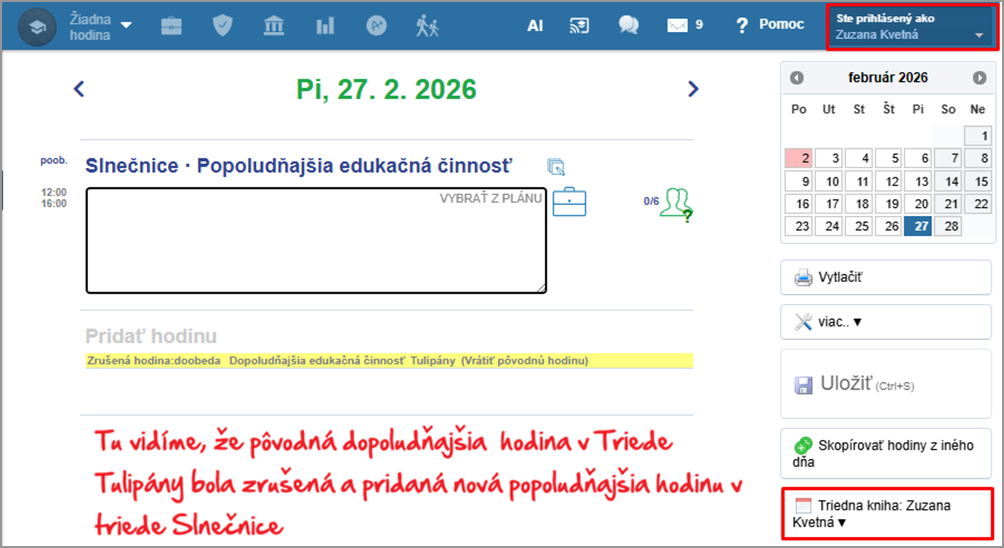Expand the Žiadna hodina dropdown
This screenshot has width=1004, height=548.
[x=101, y=25]
